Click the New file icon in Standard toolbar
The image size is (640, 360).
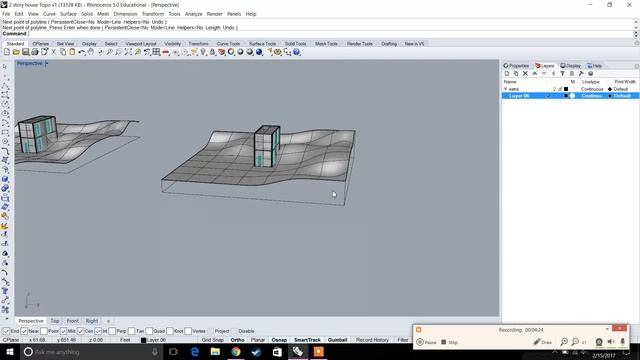7,52
